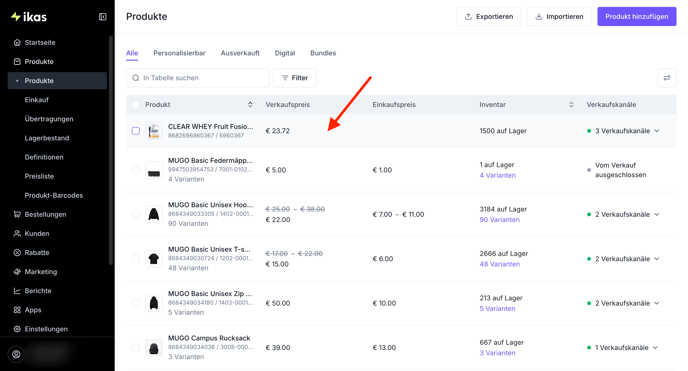The image size is (688, 371).
Task: Switch to the Ausverkauft tab
Action: (240, 53)
